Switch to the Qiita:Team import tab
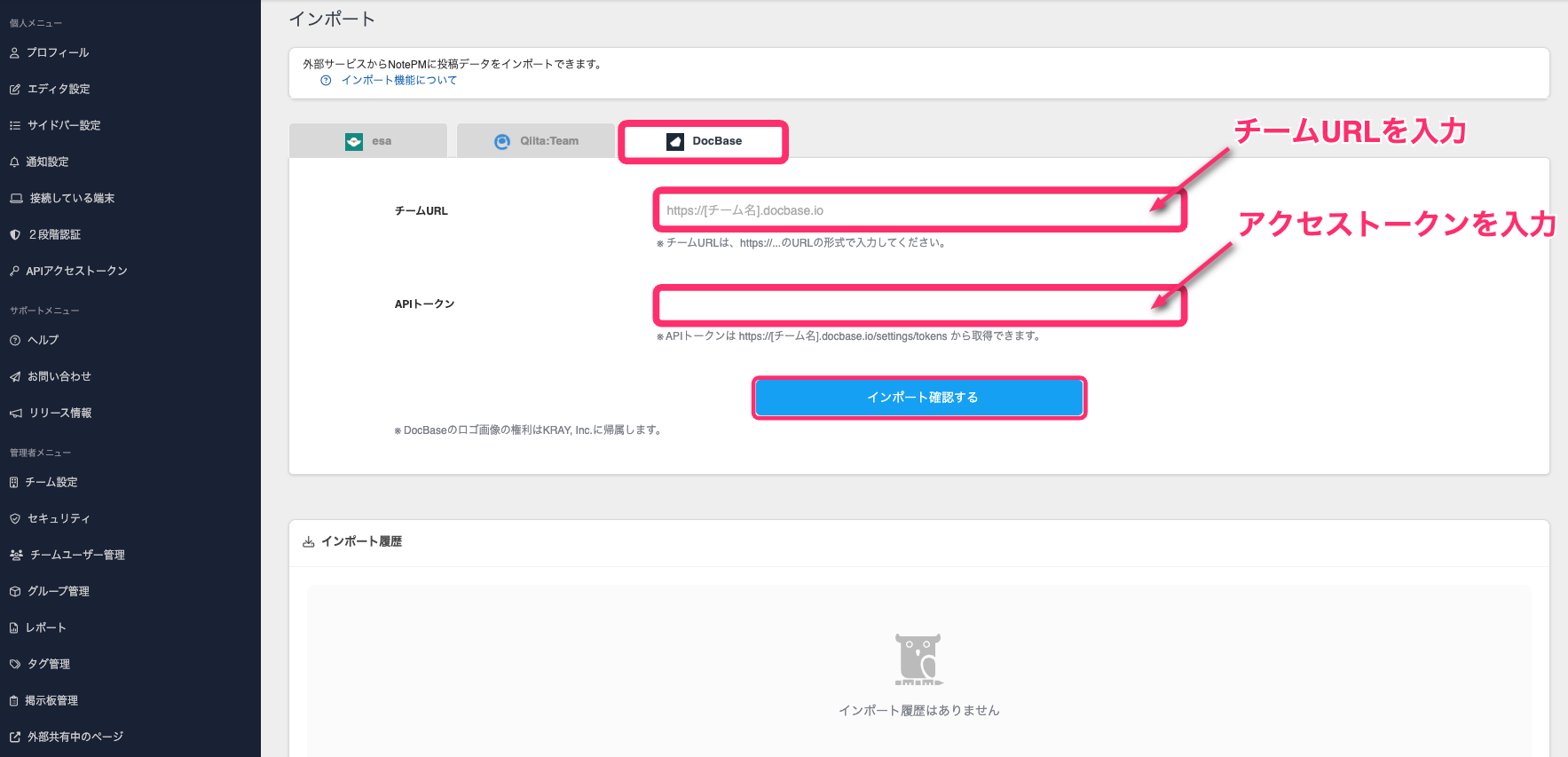Image resolution: width=1568 pixels, height=757 pixels. point(536,141)
